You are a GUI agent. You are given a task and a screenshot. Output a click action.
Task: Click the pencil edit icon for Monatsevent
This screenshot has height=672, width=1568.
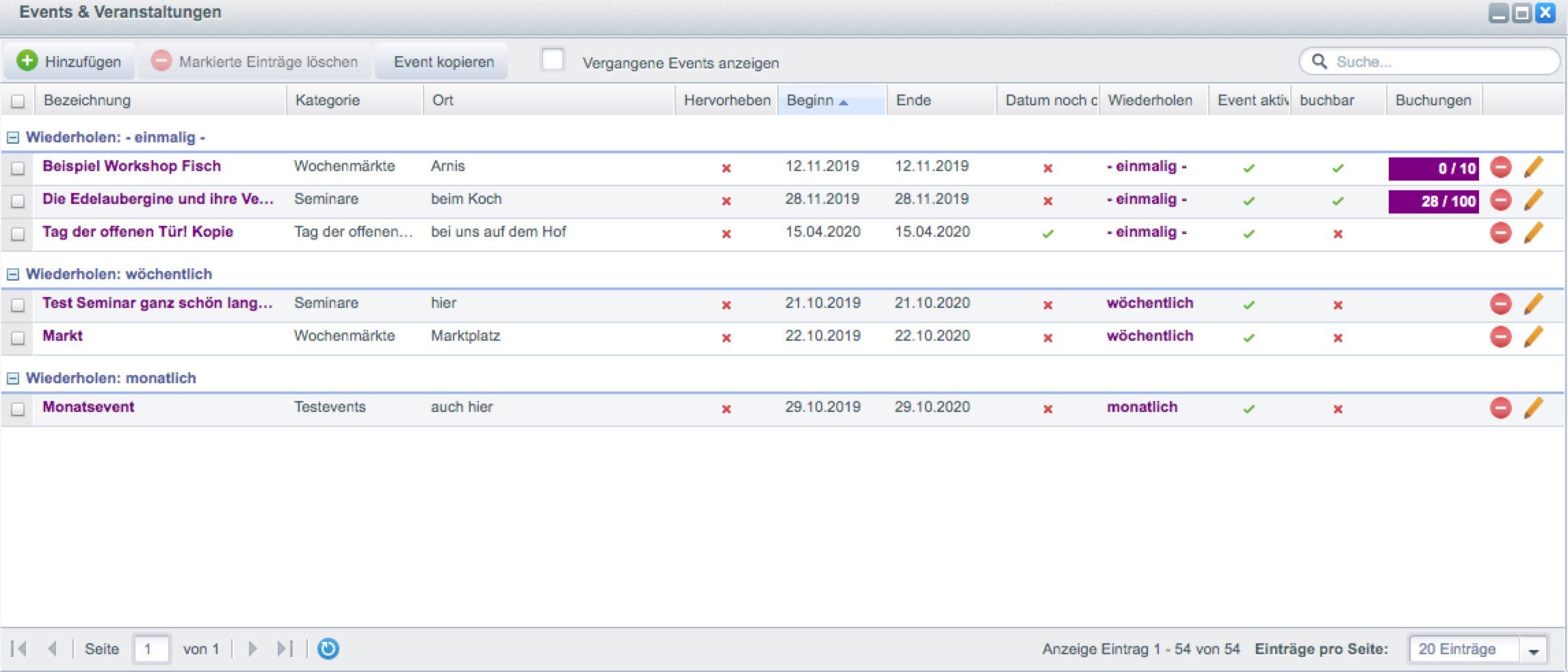(x=1533, y=408)
